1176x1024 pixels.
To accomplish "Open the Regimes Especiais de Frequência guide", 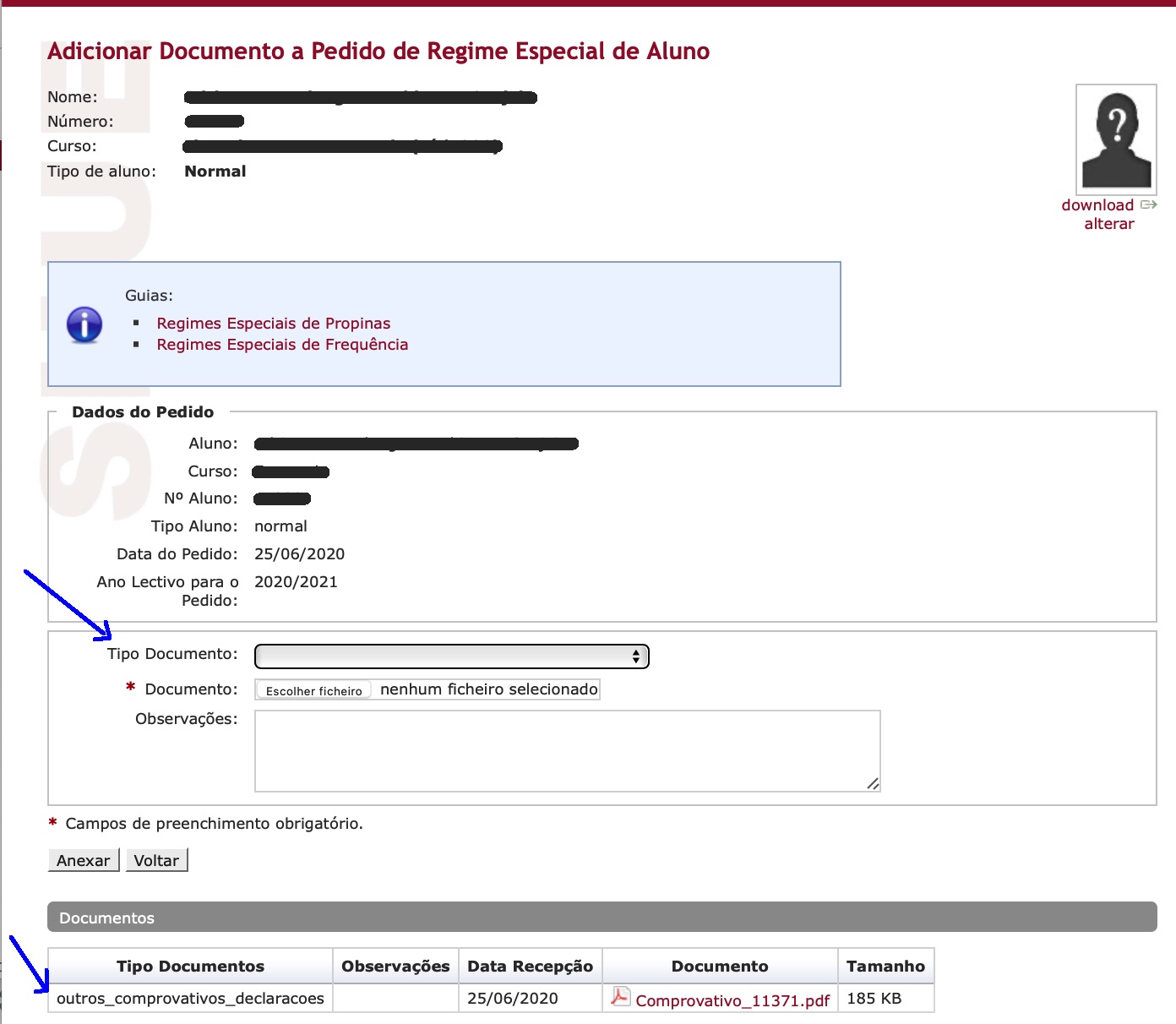I will coord(282,345).
